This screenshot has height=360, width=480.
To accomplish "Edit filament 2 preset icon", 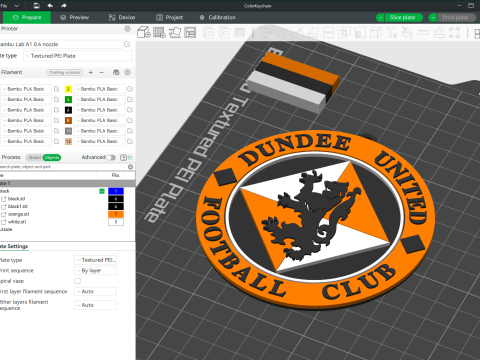I will tap(130, 89).
